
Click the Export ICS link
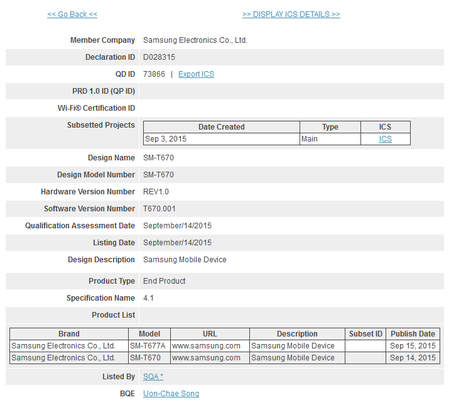click(x=196, y=74)
